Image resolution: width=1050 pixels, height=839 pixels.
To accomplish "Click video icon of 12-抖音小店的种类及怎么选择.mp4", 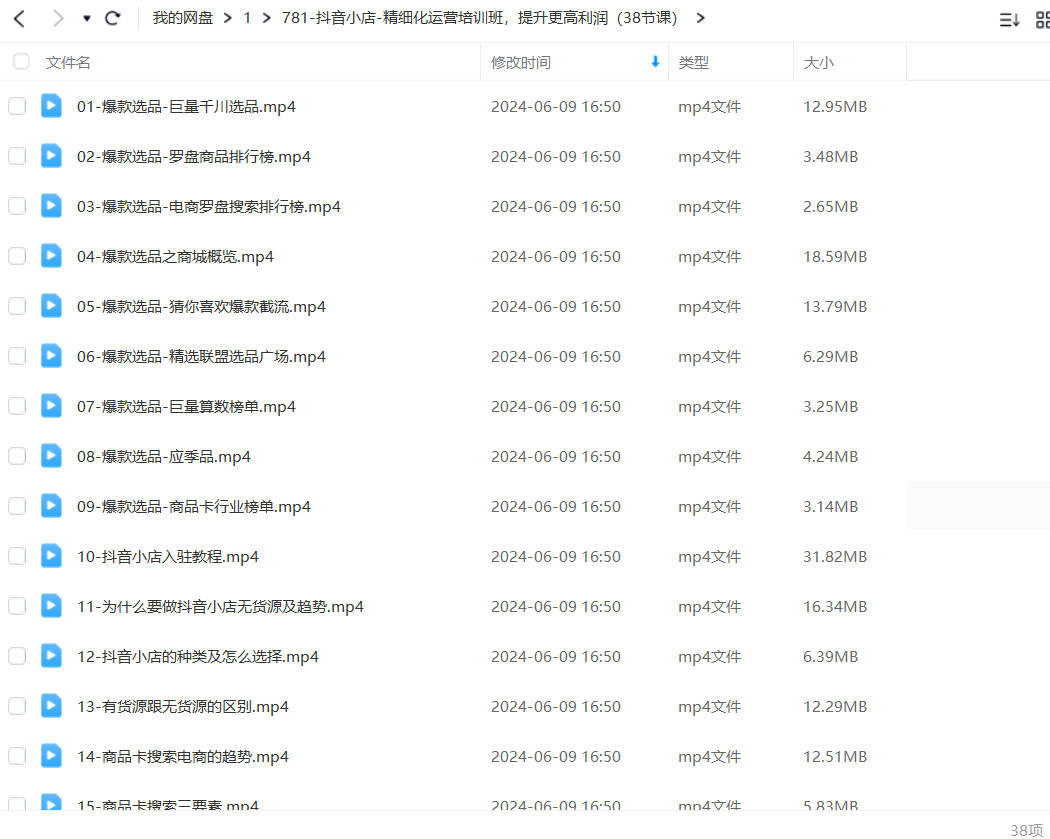I will pyautogui.click(x=51, y=656).
